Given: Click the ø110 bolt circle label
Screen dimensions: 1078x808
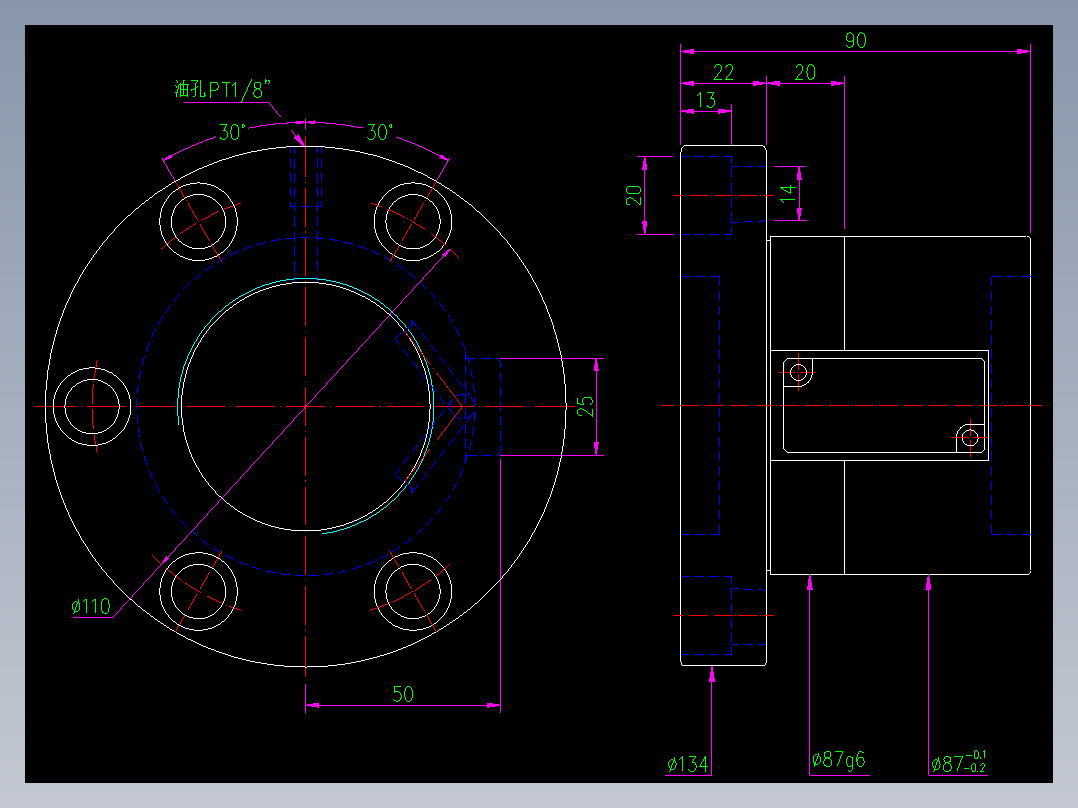Looking at the screenshot, I should (x=91, y=607).
